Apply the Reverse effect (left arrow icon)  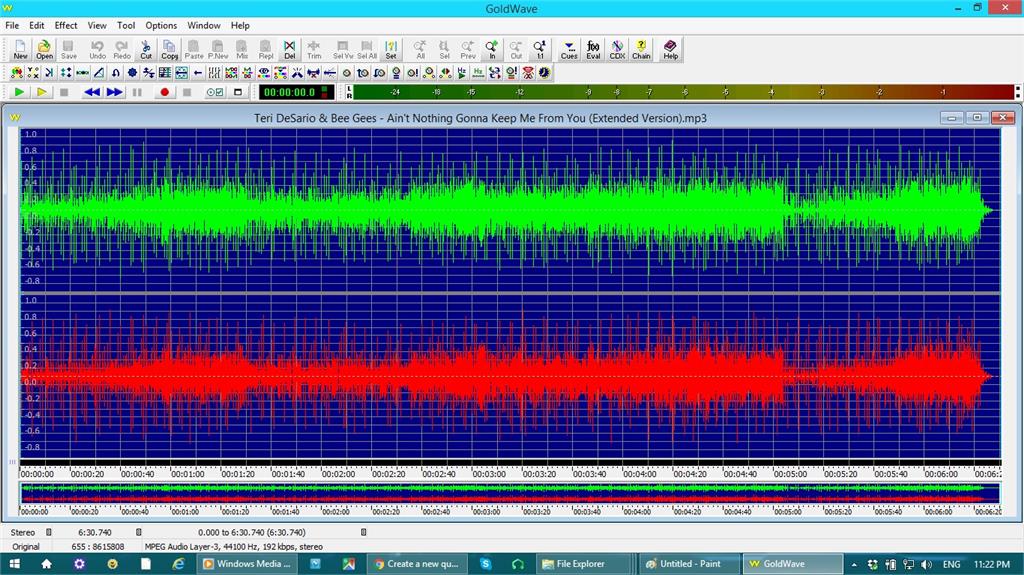[x=198, y=73]
